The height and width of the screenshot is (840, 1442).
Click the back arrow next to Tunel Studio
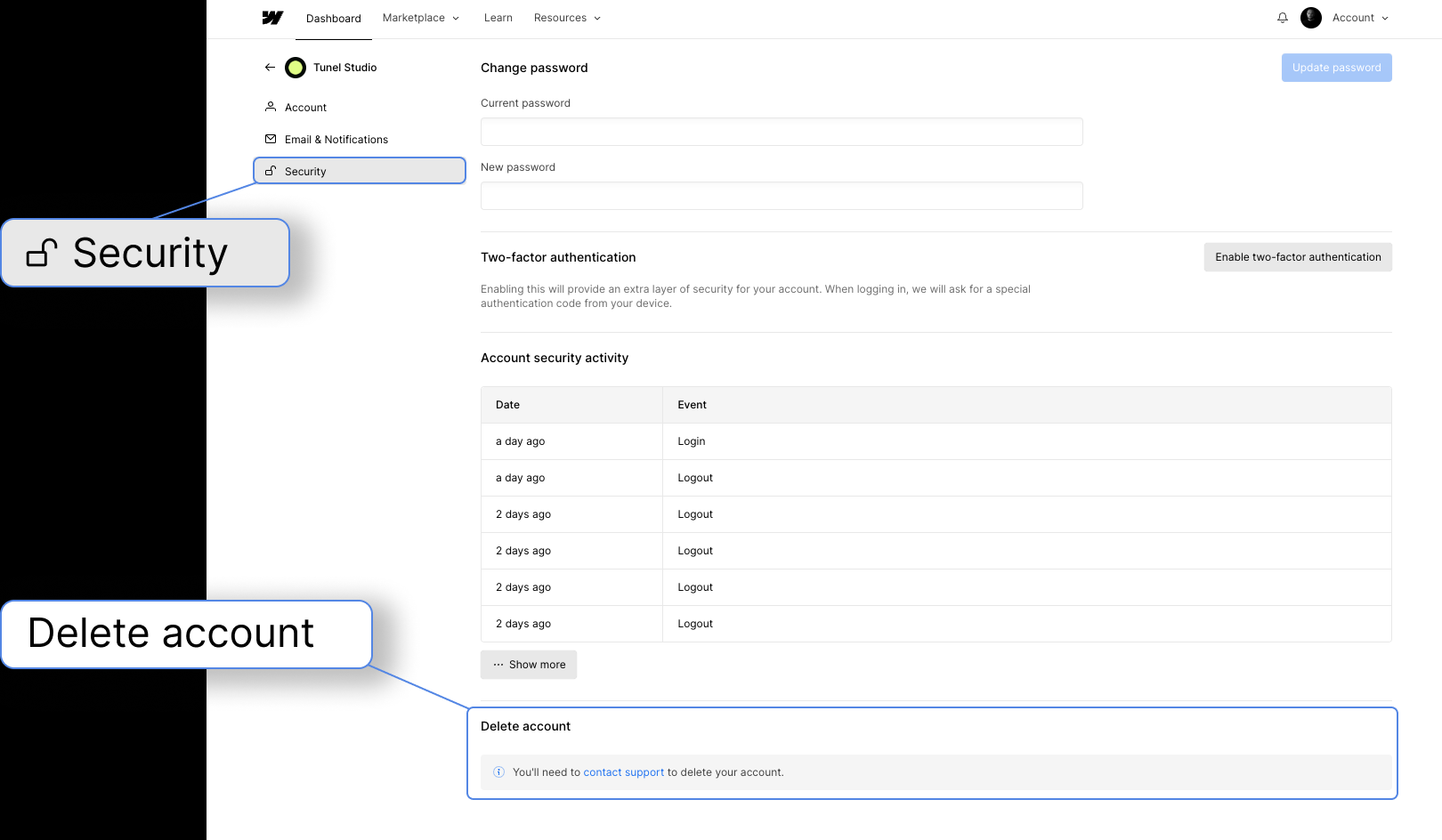(270, 67)
